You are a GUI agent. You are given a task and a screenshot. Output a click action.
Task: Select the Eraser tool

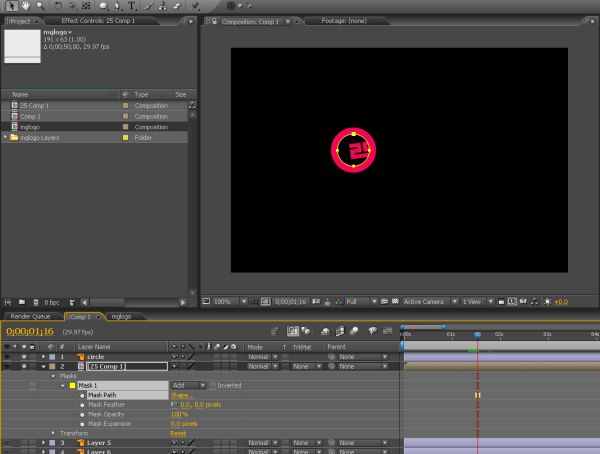pyautogui.click(x=177, y=6)
